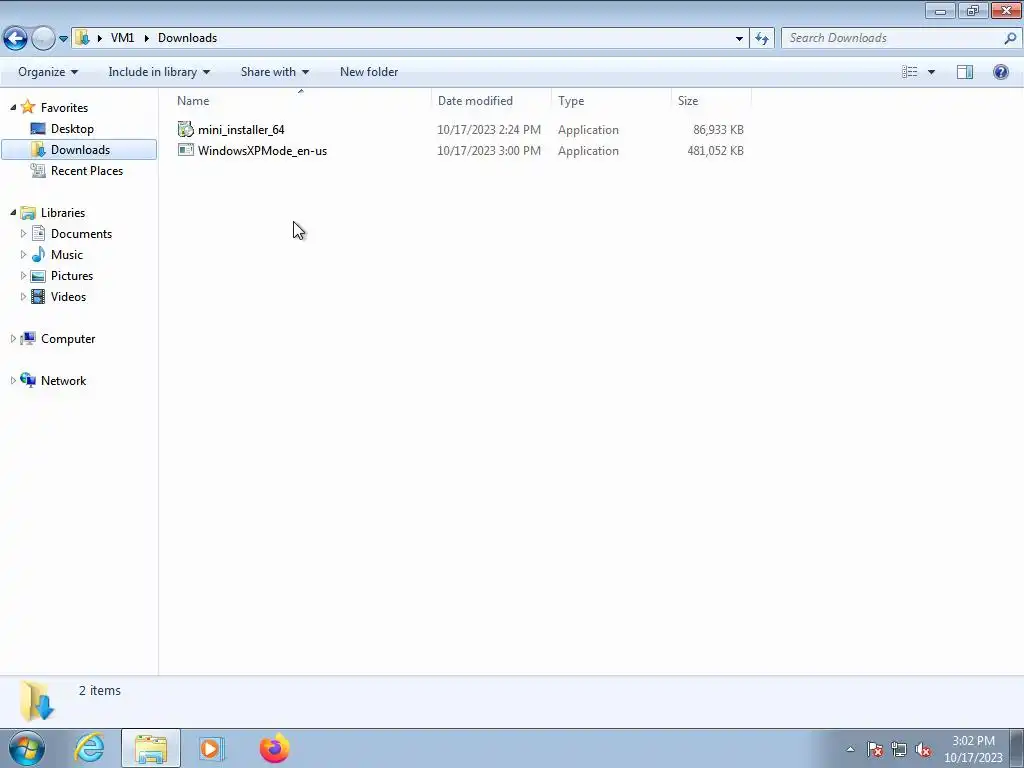
Task: Expand the Computer node
Action: 13,338
